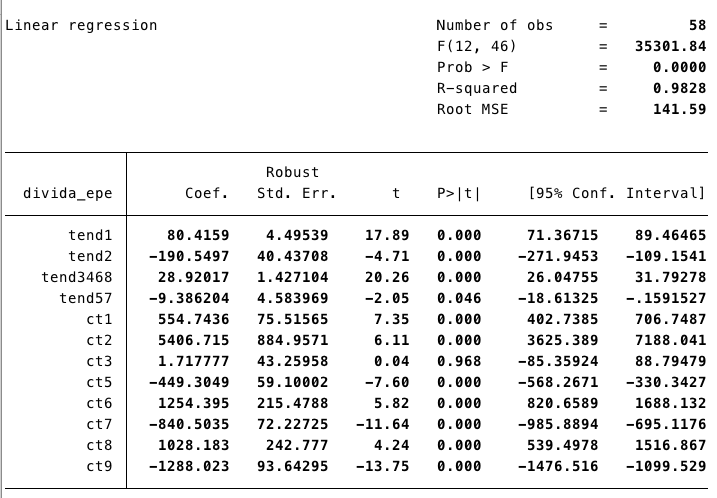This screenshot has width=717, height=498.
Task: Click the Coef. column header
Action: tap(207, 193)
